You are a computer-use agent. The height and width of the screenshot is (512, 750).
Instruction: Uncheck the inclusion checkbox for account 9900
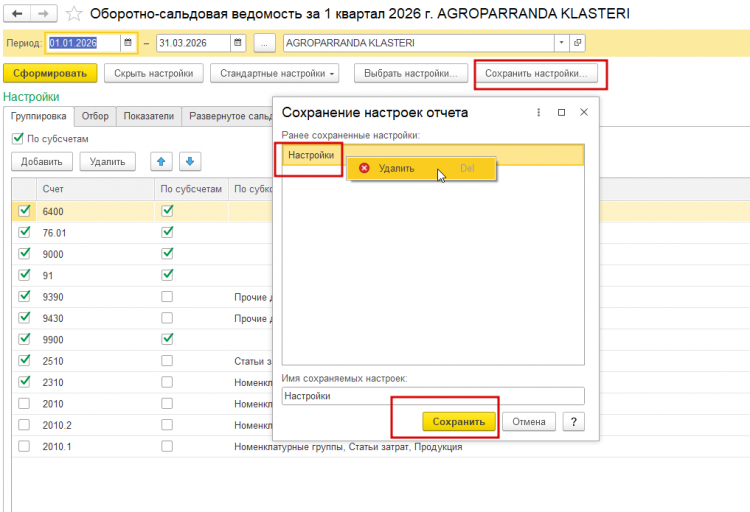pyautogui.click(x=24, y=339)
